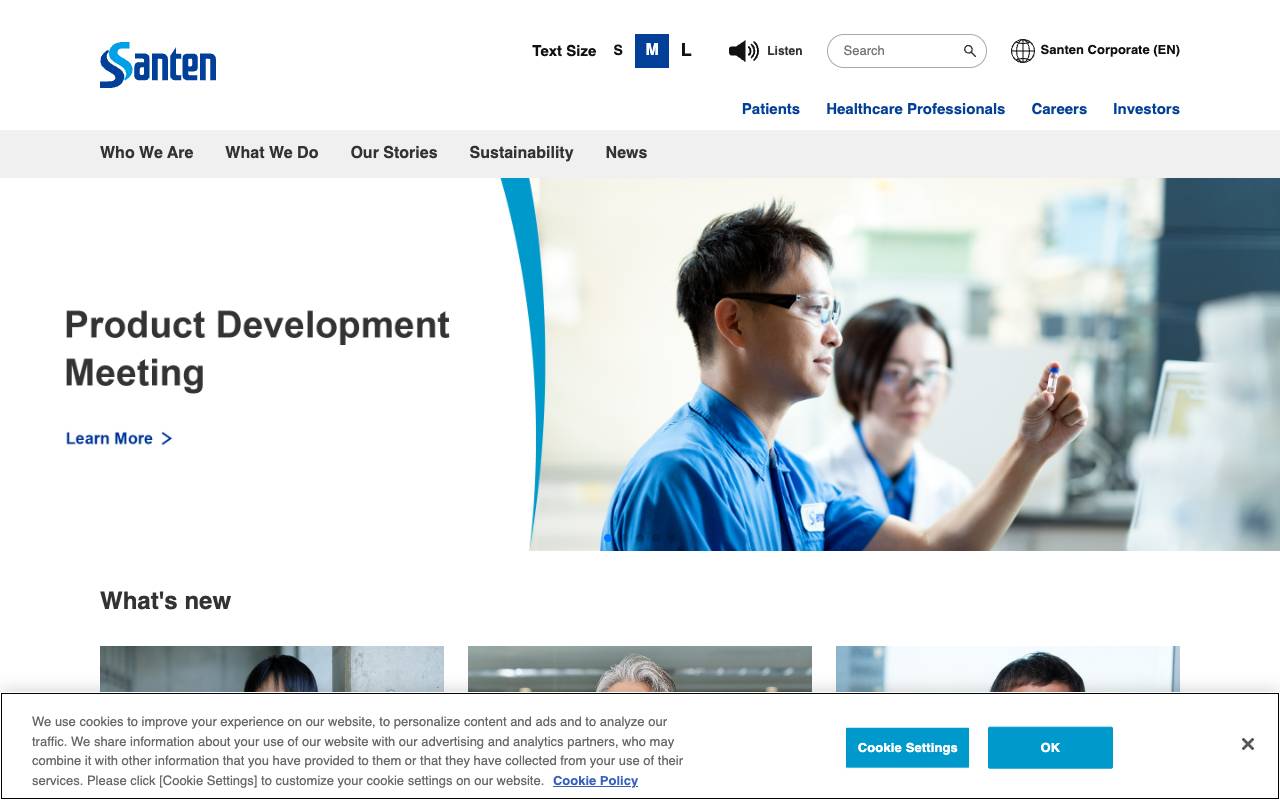
Task: Open Cookie Settings
Action: [907, 747]
